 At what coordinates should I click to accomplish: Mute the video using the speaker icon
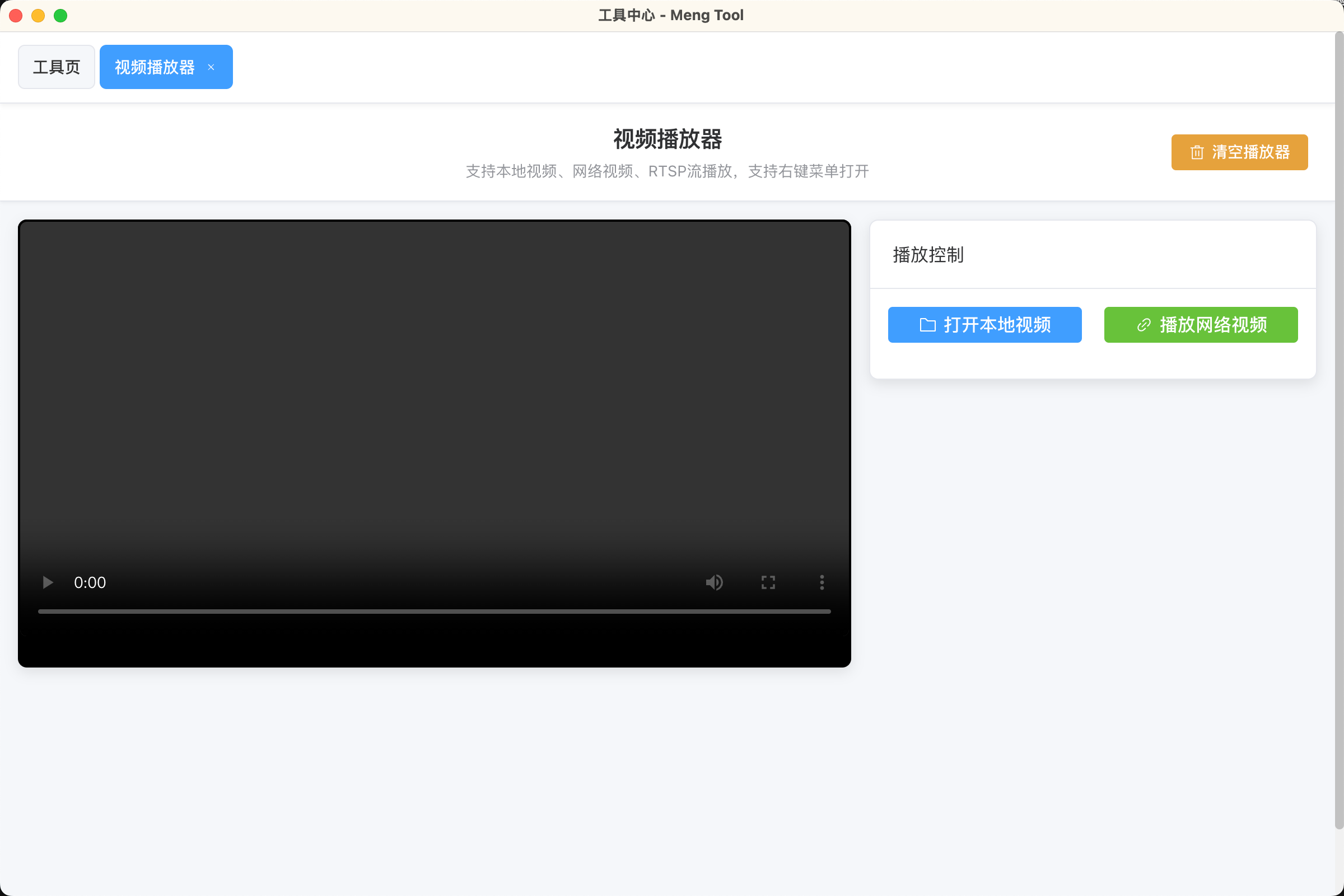point(713,582)
